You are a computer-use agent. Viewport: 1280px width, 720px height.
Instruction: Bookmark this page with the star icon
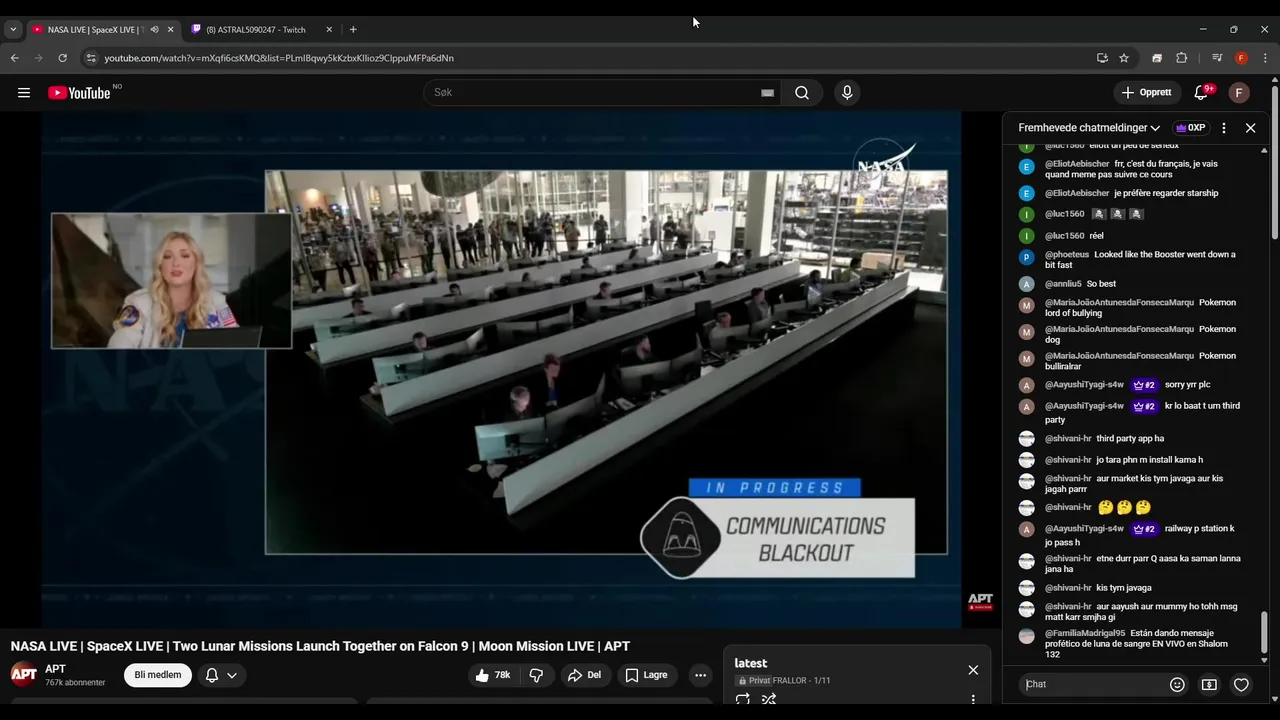(x=1124, y=58)
